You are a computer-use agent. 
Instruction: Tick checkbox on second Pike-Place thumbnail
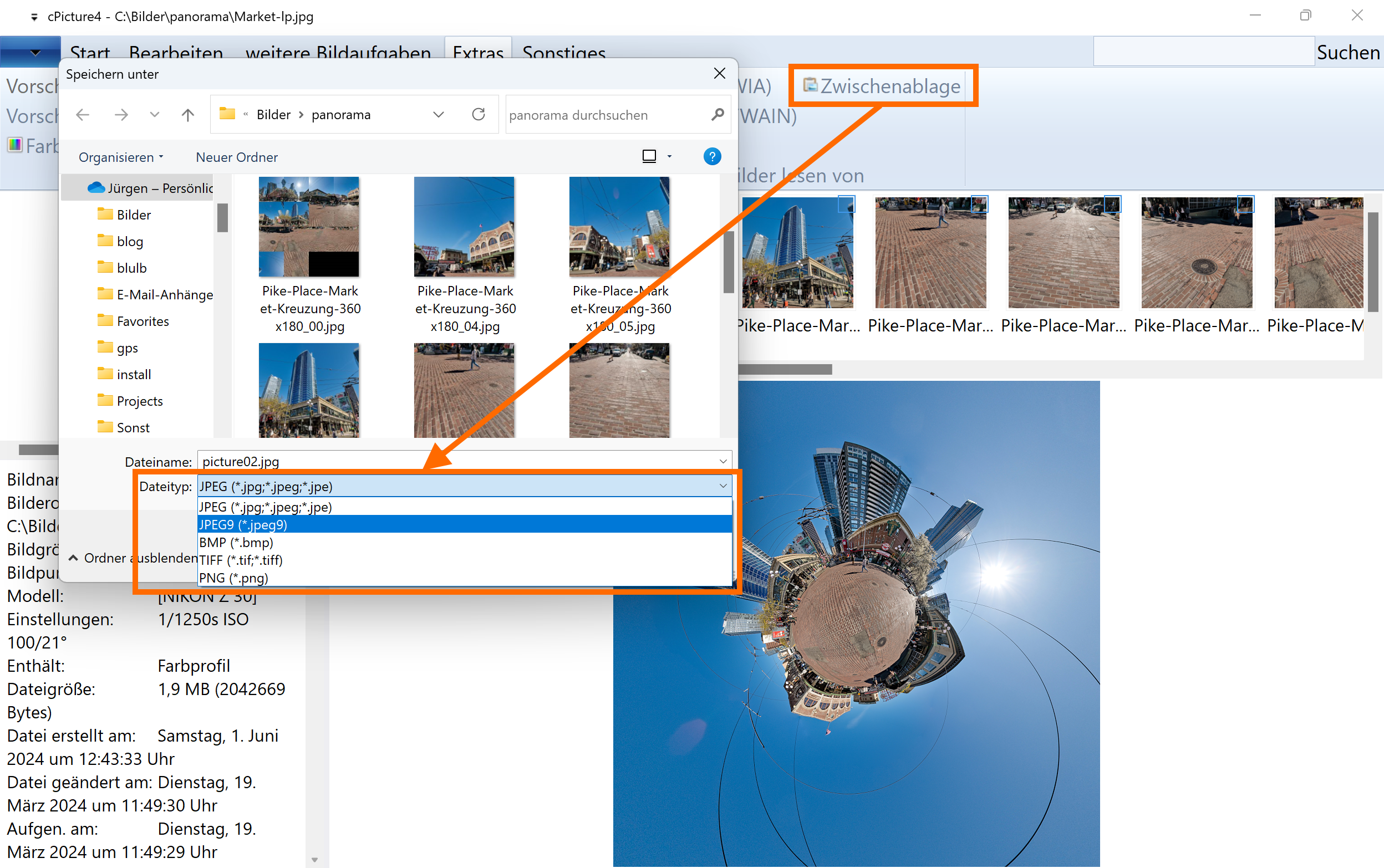979,204
